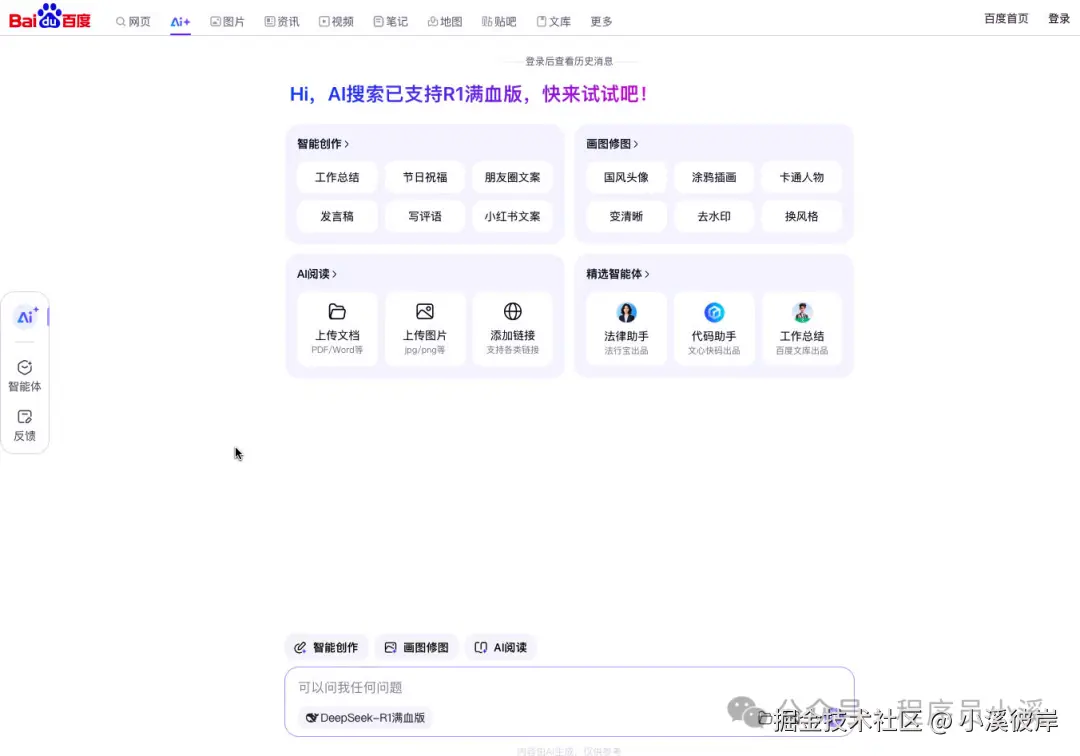1080x756 pixels.
Task: Open 智能体 from the left sidebar
Action: coord(25,376)
